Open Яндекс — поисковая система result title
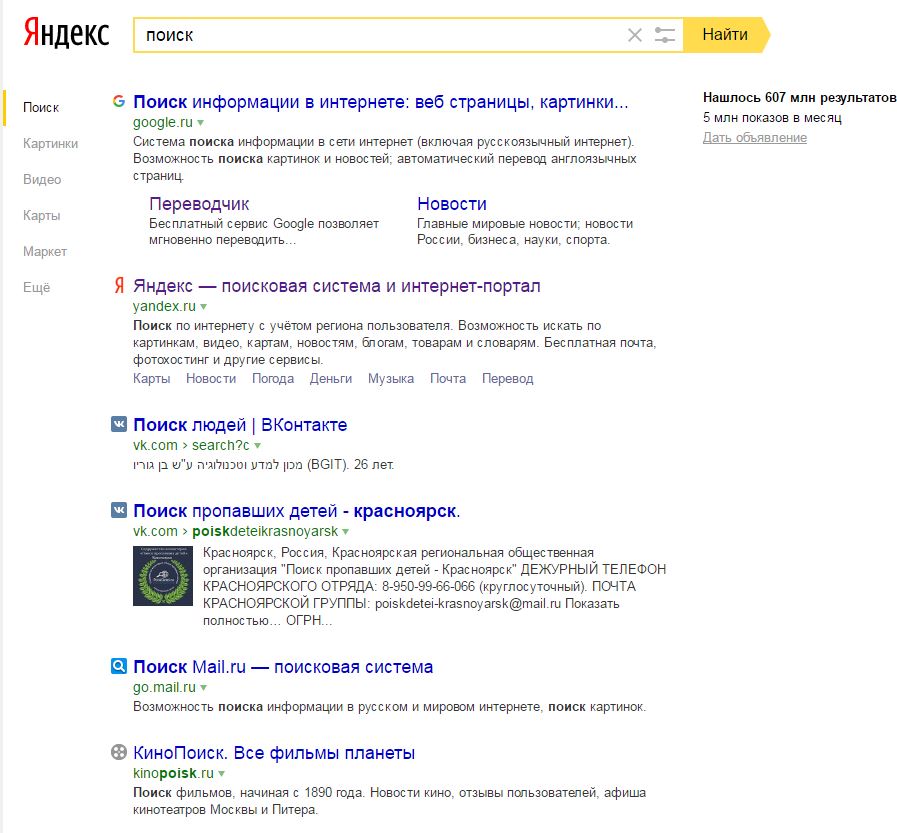The width and height of the screenshot is (897, 833). pos(336,285)
